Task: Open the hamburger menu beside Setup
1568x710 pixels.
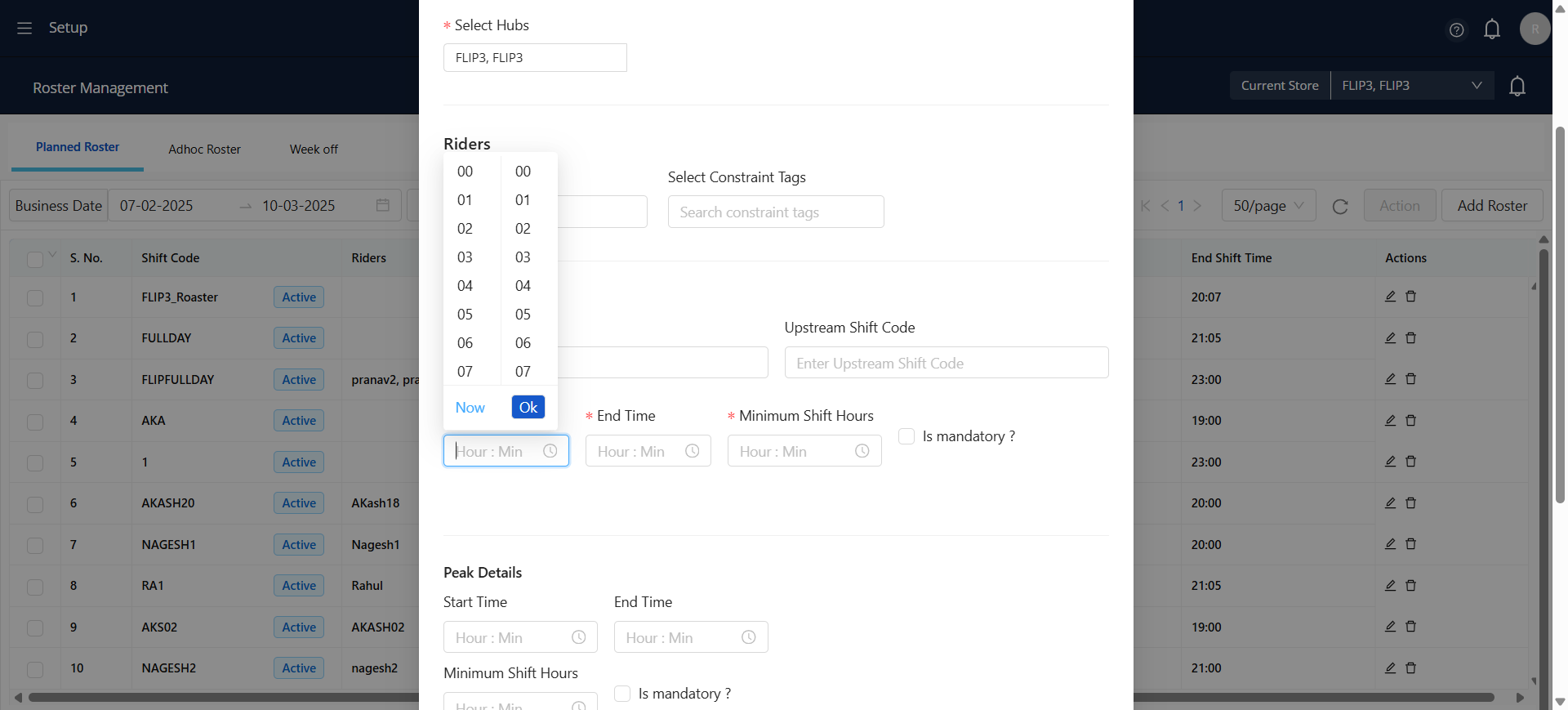Action: 24,28
